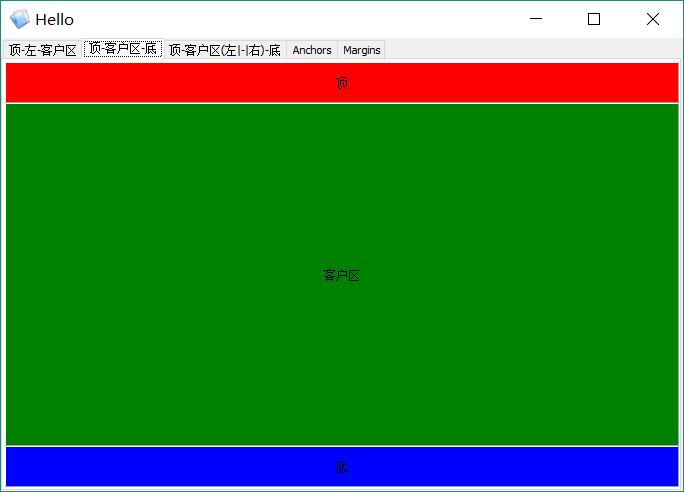Image resolution: width=684 pixels, height=492 pixels.
Task: Select the 顶-客户区-底 tab
Action: click(123, 48)
